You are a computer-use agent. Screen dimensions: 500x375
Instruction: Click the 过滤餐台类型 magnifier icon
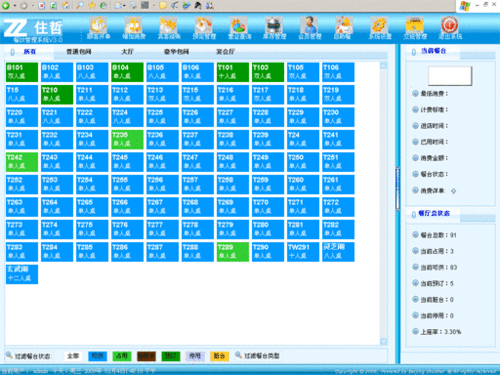click(238, 355)
